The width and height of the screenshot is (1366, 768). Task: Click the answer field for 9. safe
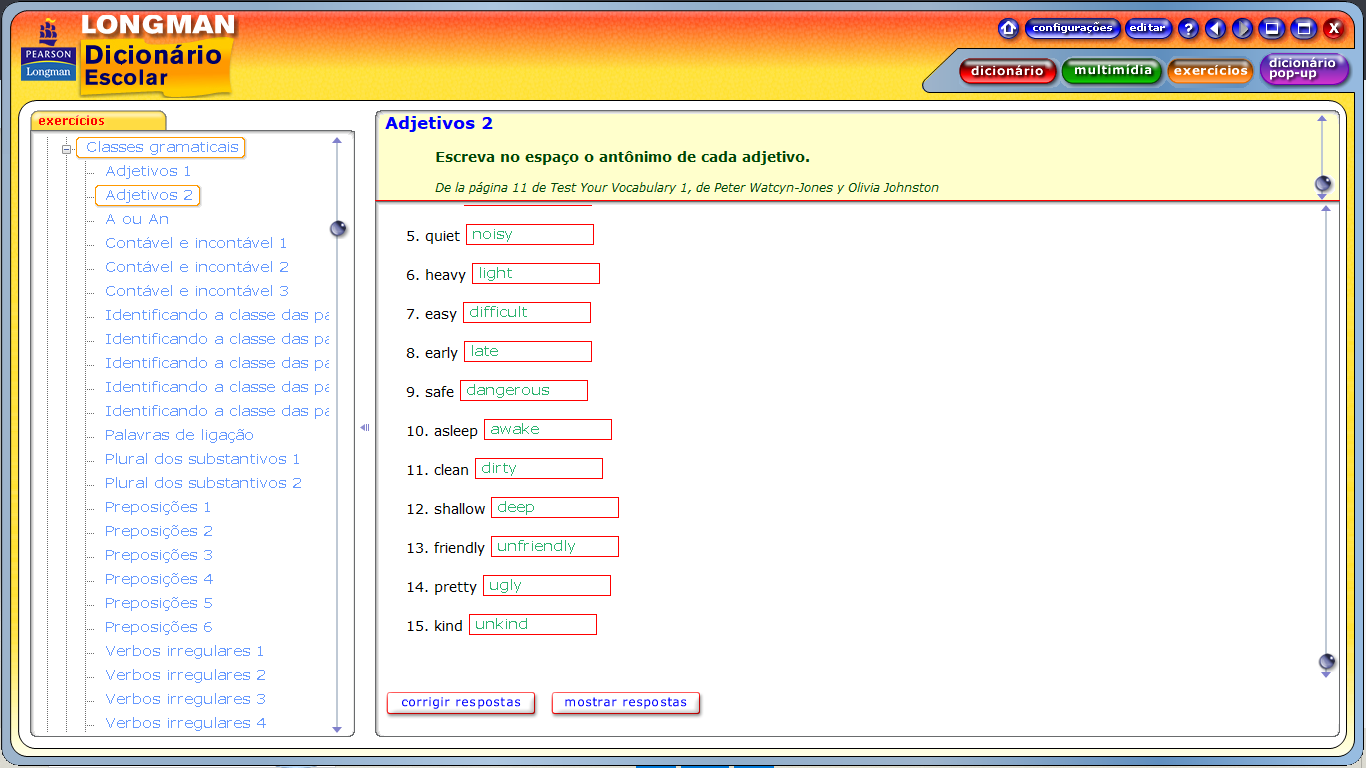pyautogui.click(x=524, y=391)
